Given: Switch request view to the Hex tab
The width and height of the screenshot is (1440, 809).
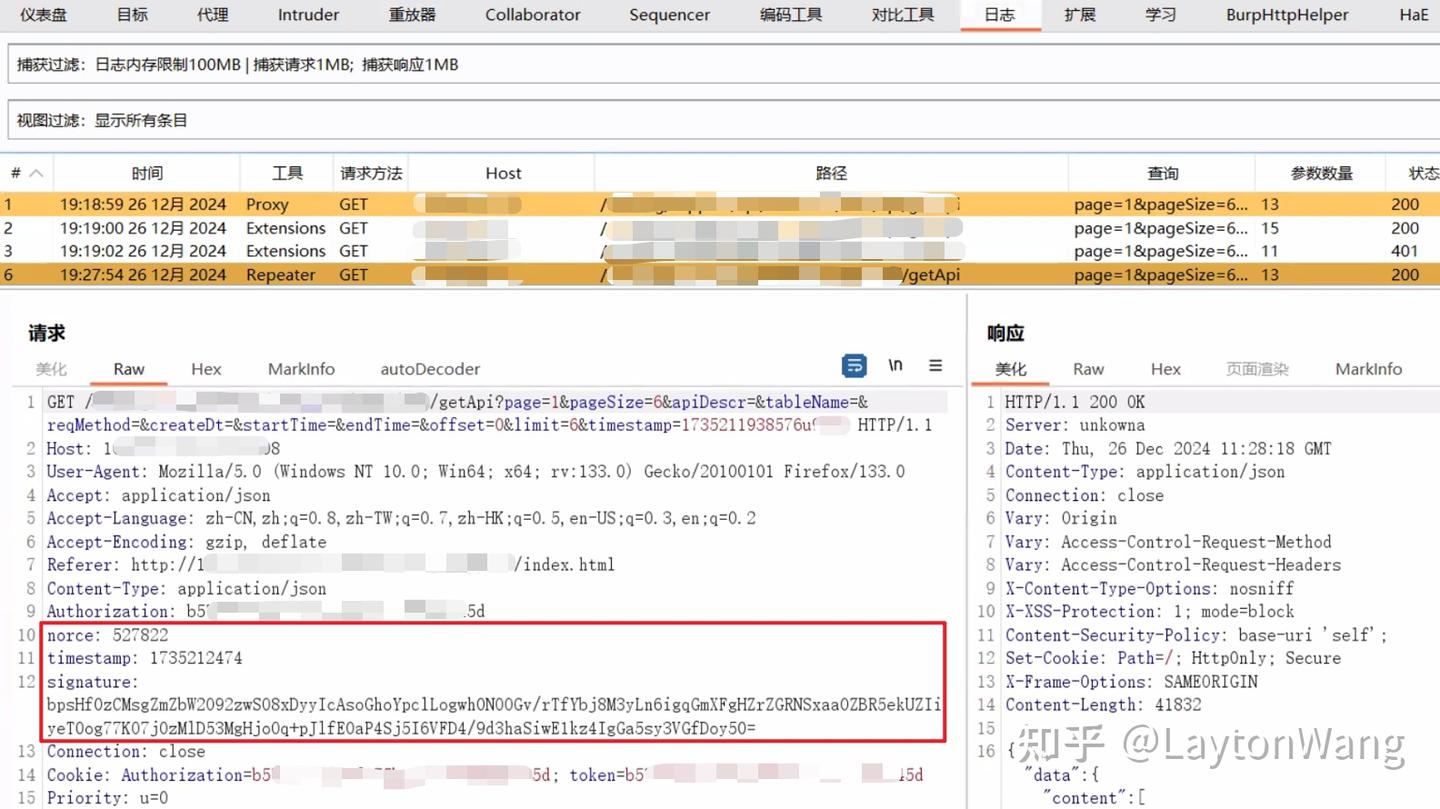Looking at the screenshot, I should click(x=206, y=369).
